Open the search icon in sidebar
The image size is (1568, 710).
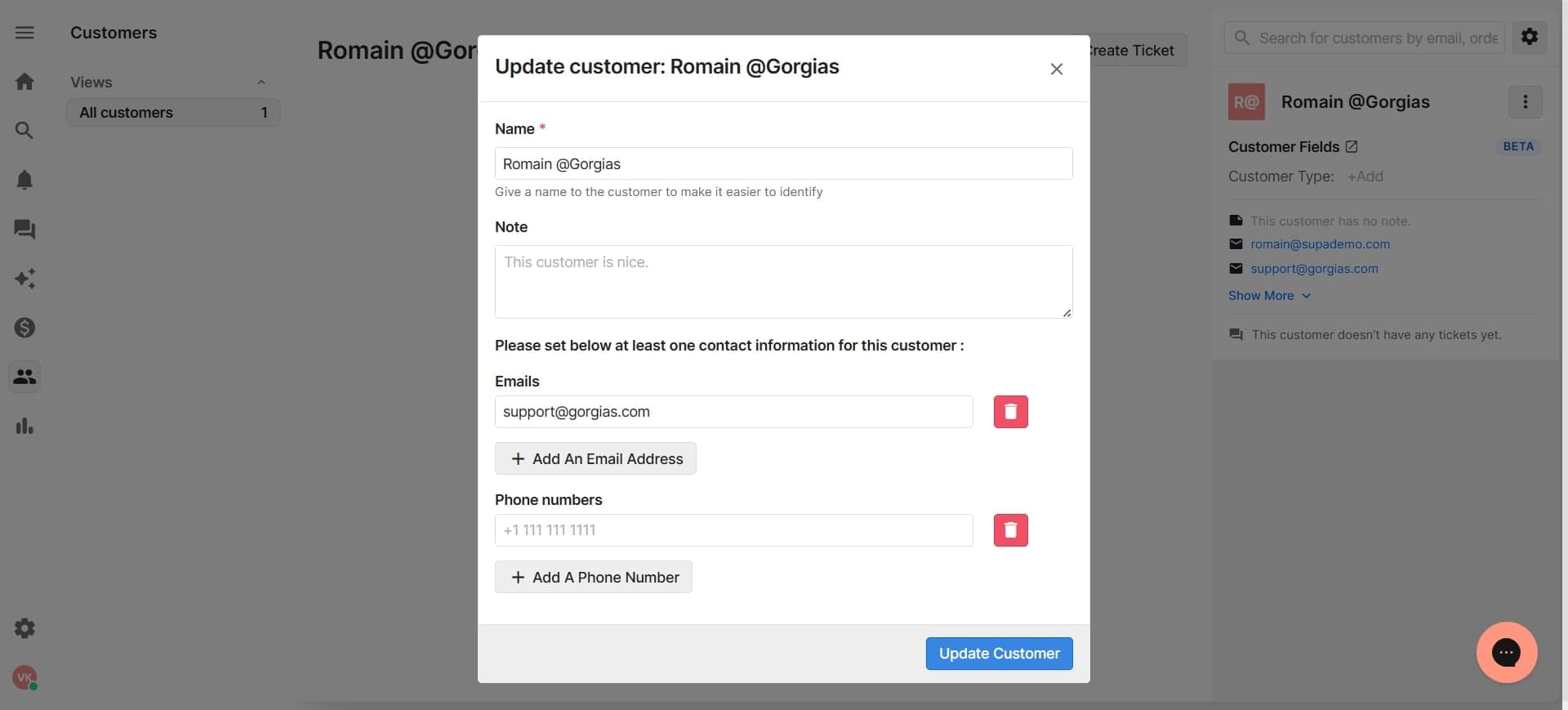pos(24,131)
